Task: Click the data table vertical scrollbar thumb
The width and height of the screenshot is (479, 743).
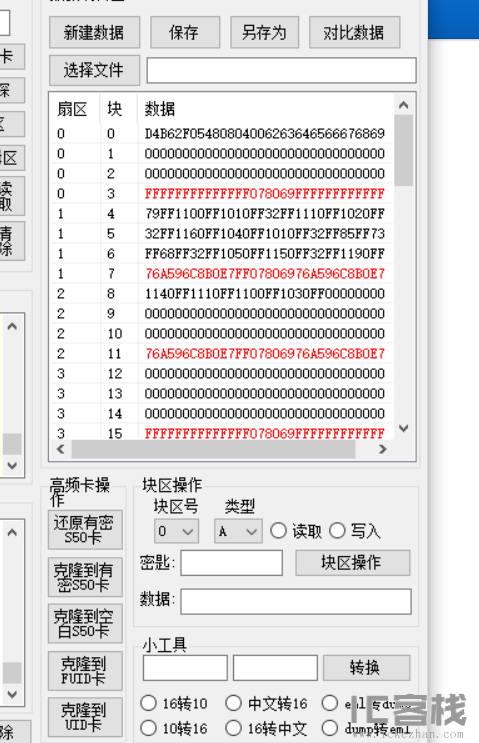Action: pyautogui.click(x=404, y=150)
